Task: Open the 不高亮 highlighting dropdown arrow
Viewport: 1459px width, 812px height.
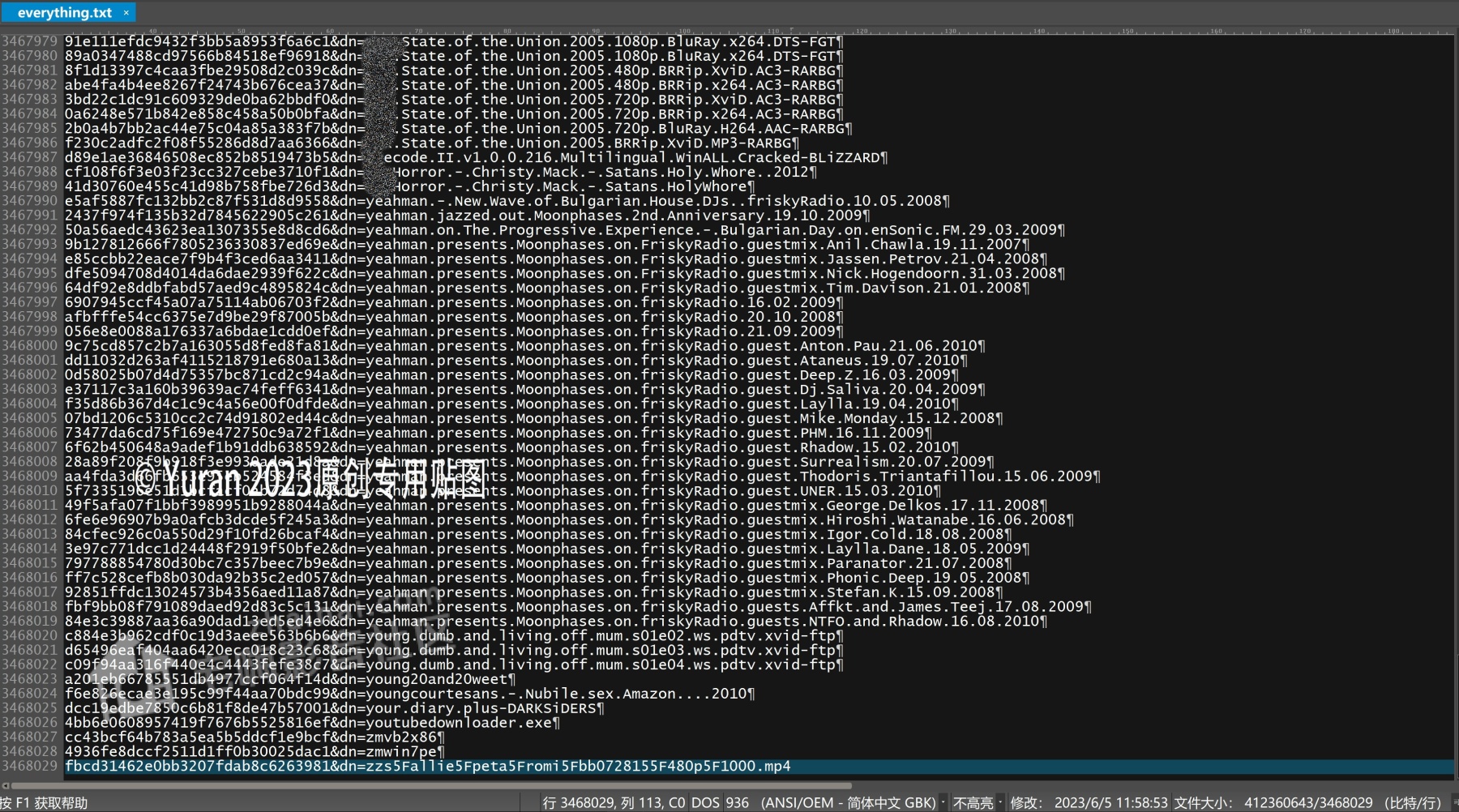Action: point(1001,802)
